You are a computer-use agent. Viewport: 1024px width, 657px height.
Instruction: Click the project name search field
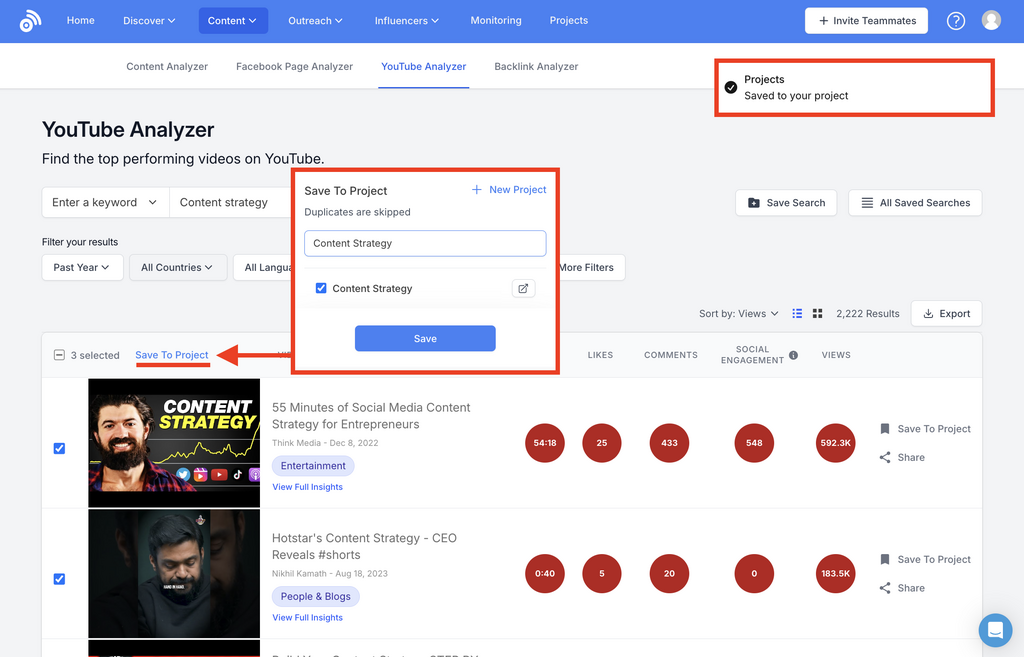coord(425,243)
